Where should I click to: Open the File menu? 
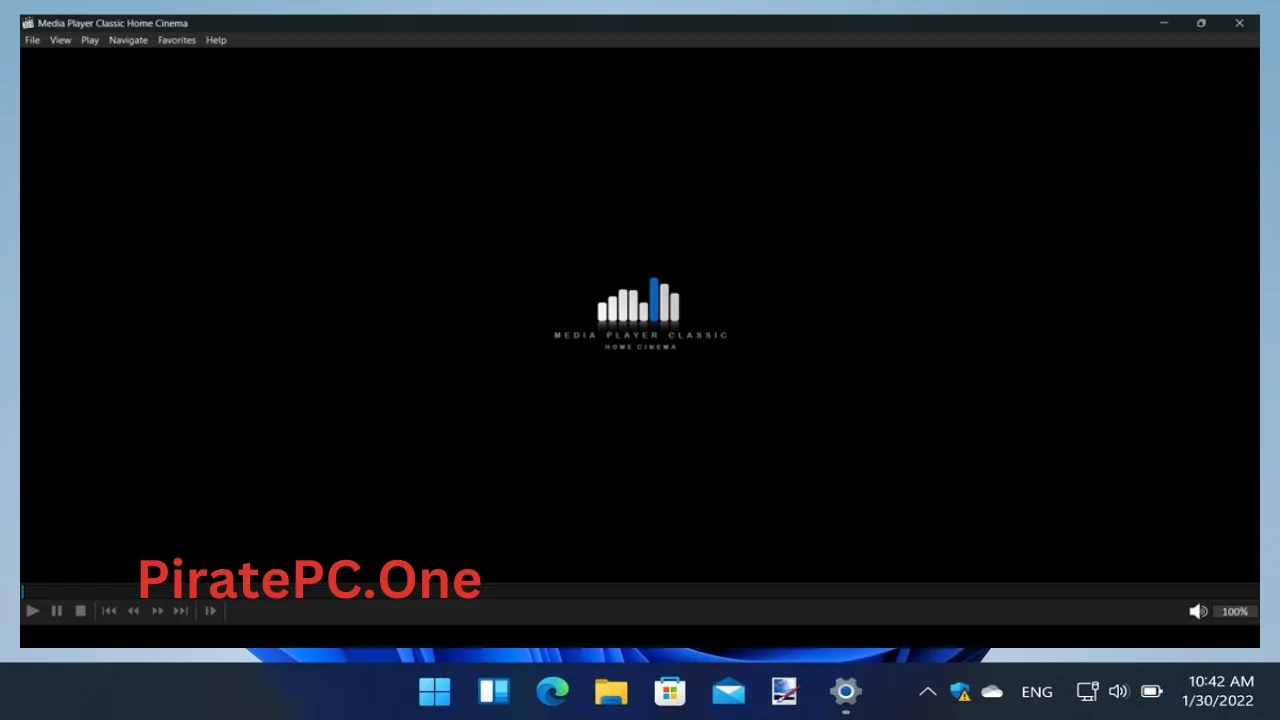(x=32, y=40)
